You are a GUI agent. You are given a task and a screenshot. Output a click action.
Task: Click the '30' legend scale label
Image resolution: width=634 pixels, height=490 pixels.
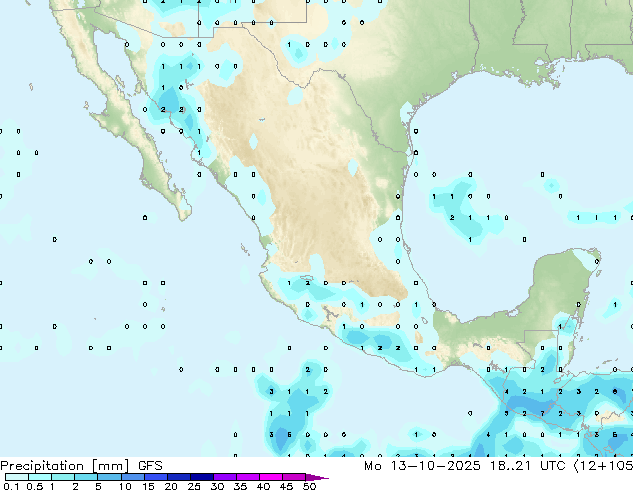click(x=217, y=486)
